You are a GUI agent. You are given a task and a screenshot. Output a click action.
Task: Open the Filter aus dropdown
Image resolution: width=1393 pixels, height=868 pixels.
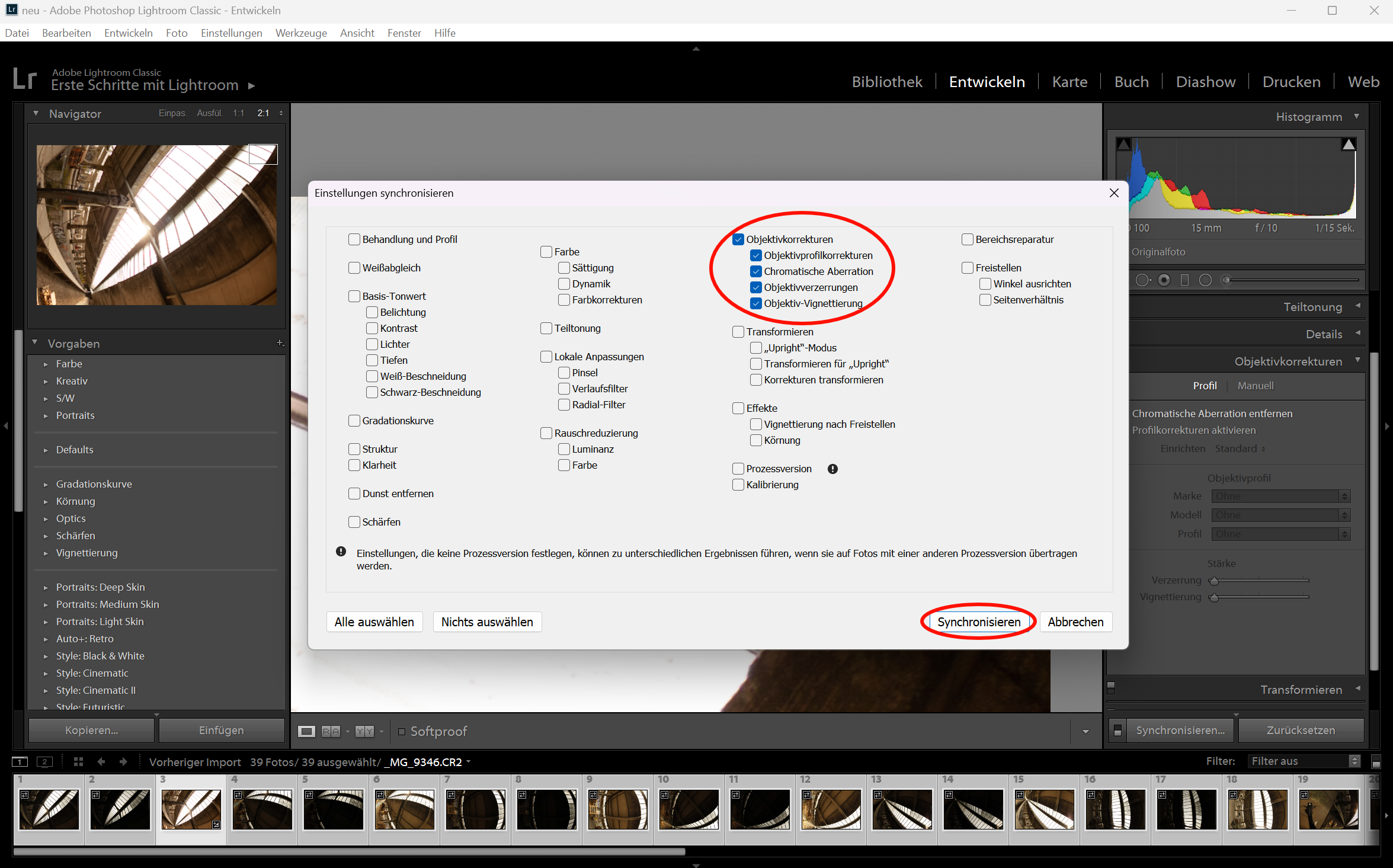[1304, 761]
